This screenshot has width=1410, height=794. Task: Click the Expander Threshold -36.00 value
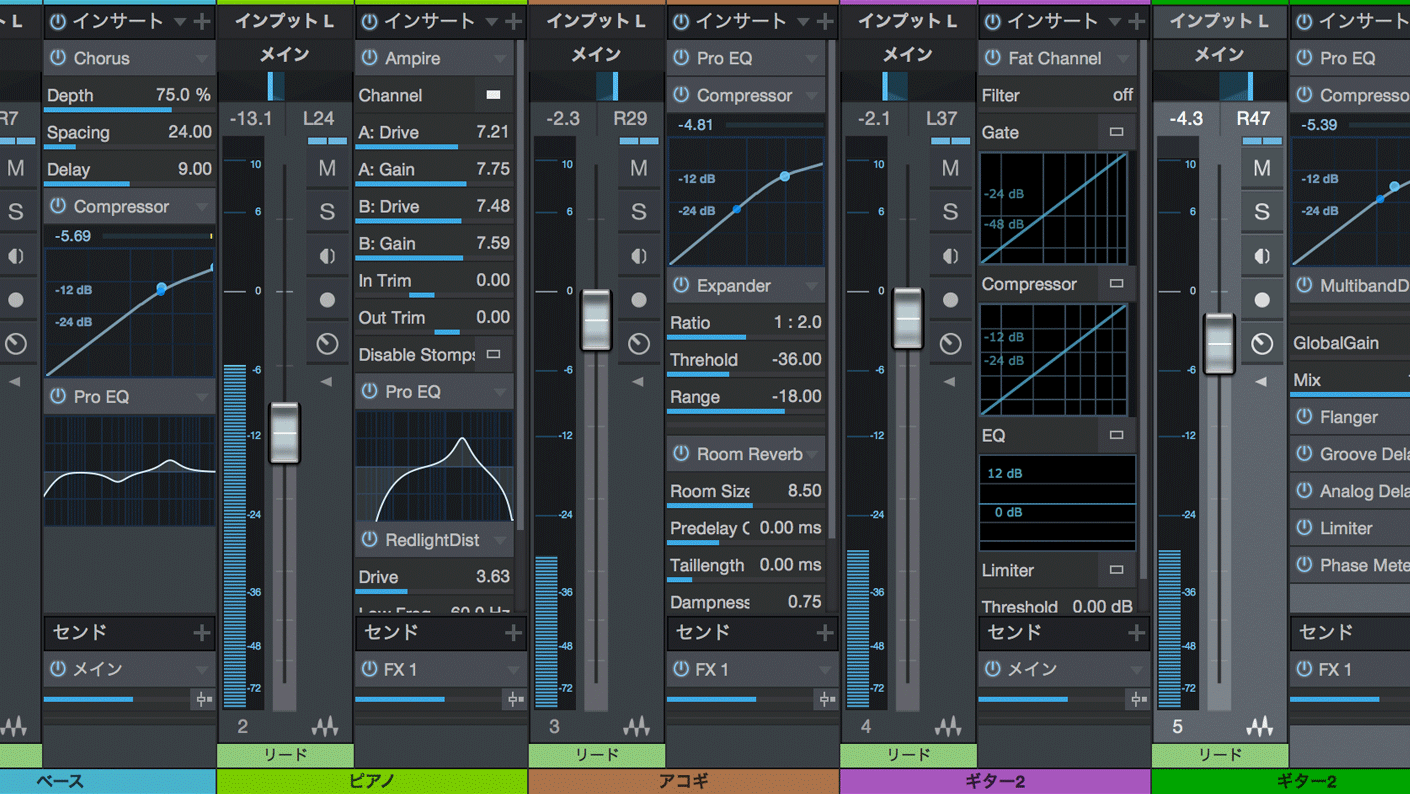(x=796, y=360)
